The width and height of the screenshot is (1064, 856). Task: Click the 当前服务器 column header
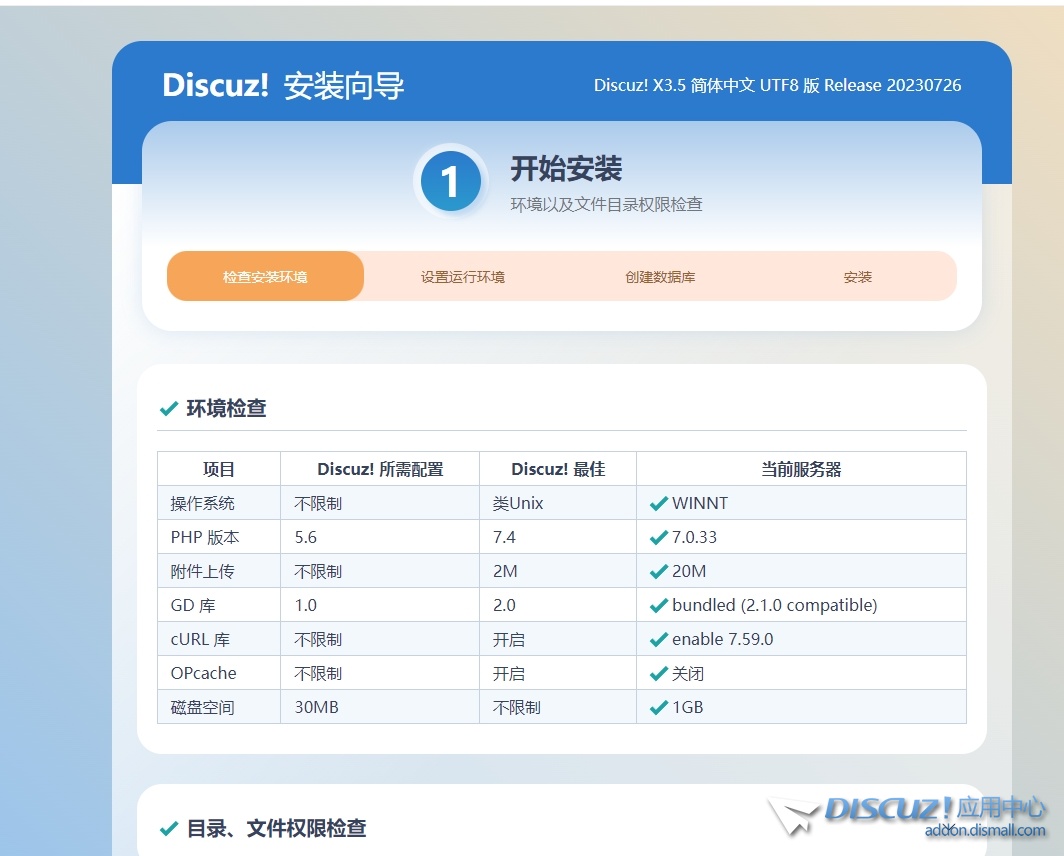click(x=801, y=469)
